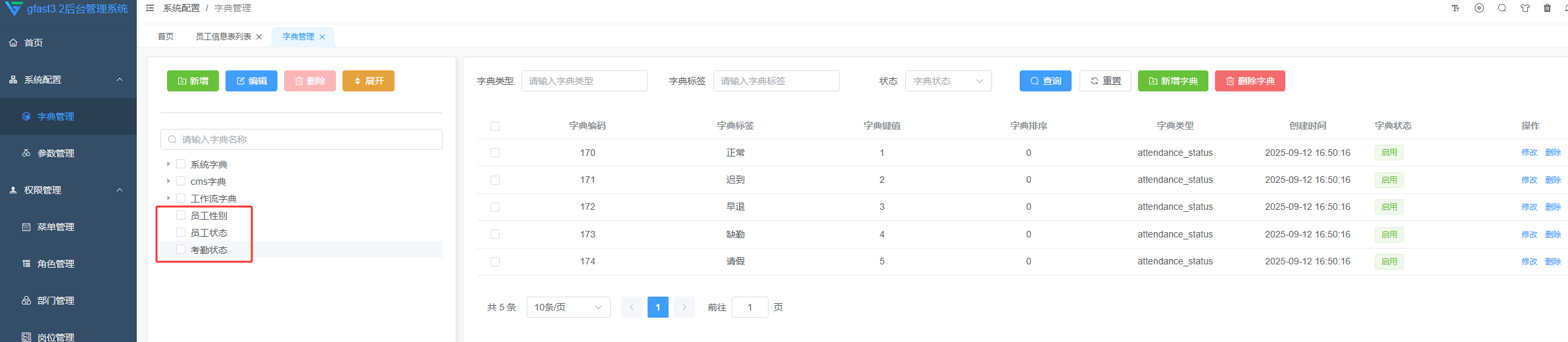Toggle the select-all checkbox in table header
Viewport: 1568px width, 342px height.
(x=495, y=126)
